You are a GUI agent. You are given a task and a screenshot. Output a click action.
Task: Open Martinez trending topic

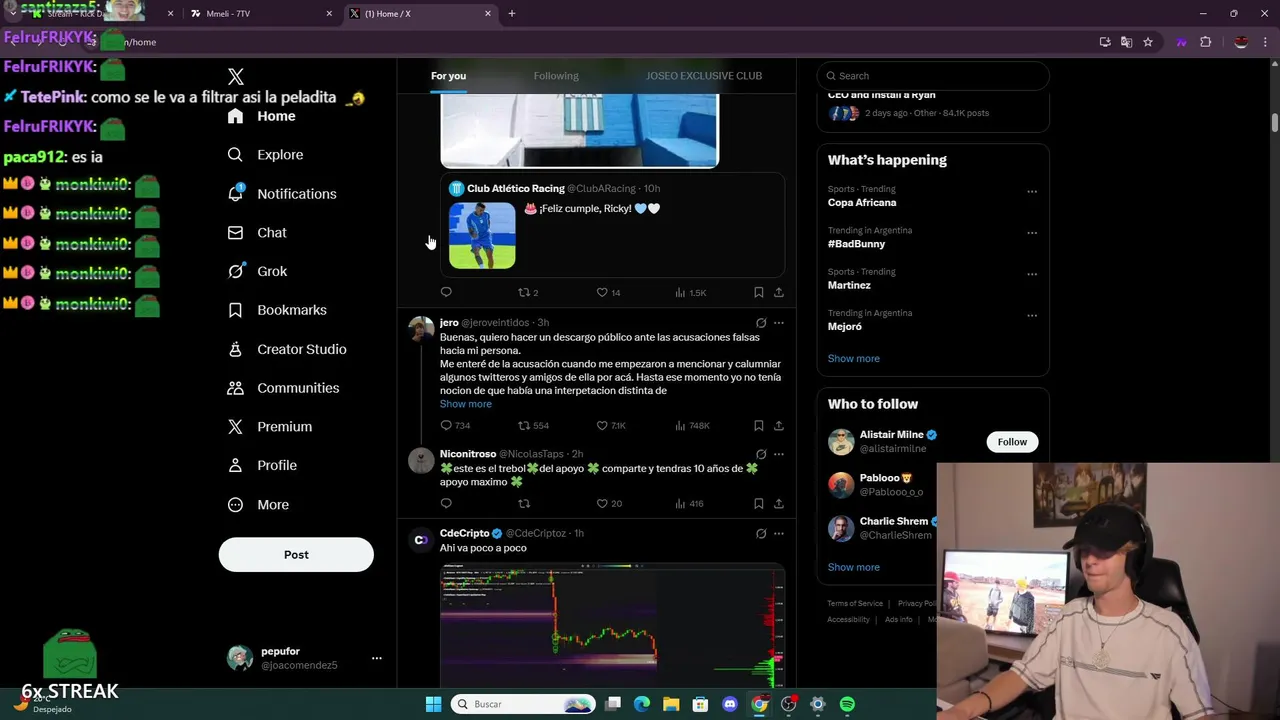849,285
